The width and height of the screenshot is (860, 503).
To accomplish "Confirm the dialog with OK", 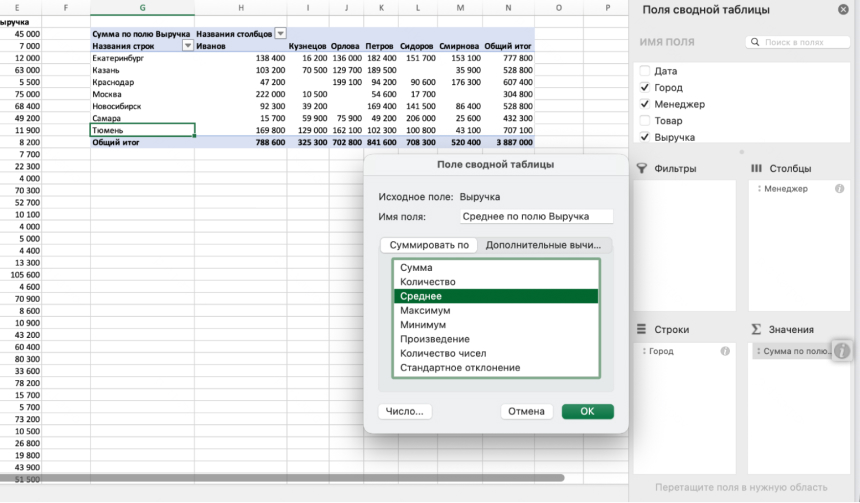I will pos(587,411).
